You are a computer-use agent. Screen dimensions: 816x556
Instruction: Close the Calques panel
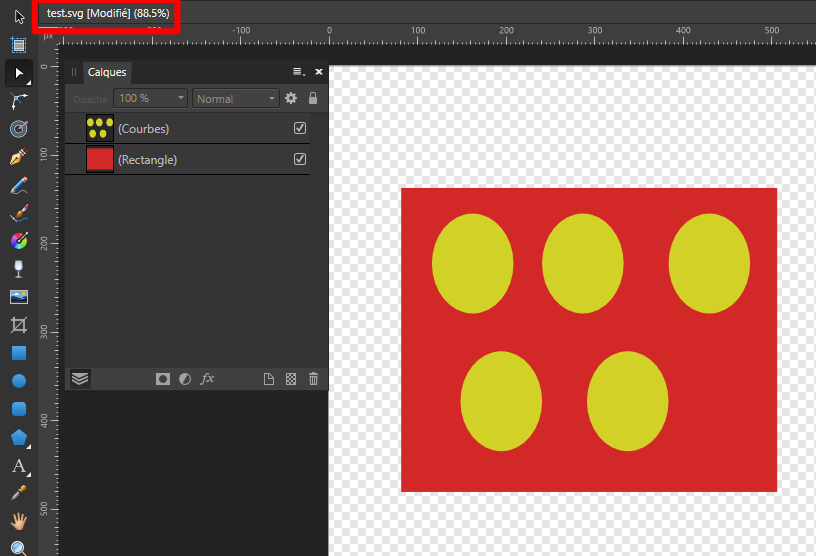319,72
